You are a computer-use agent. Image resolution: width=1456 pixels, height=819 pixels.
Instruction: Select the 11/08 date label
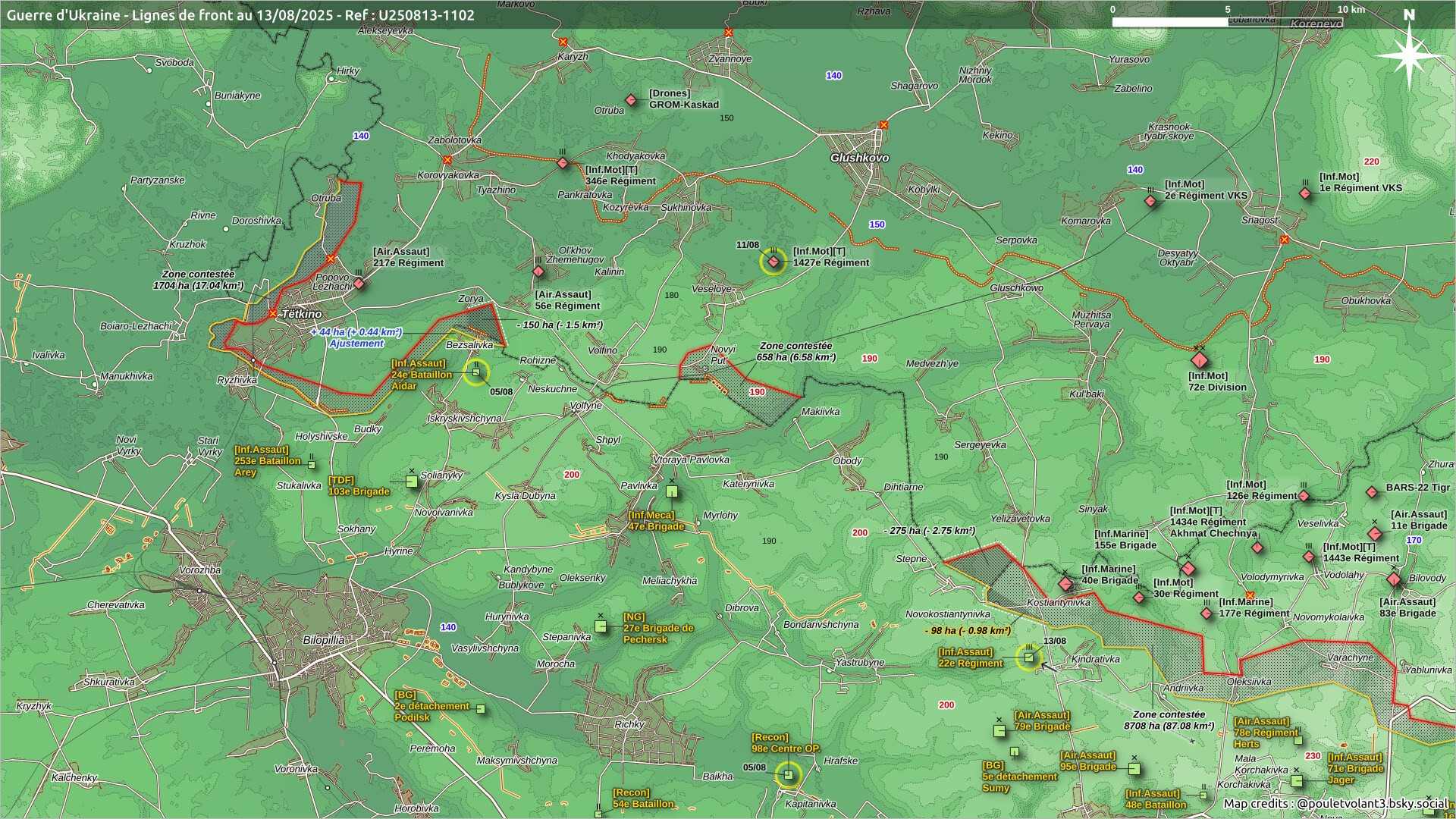tap(748, 245)
